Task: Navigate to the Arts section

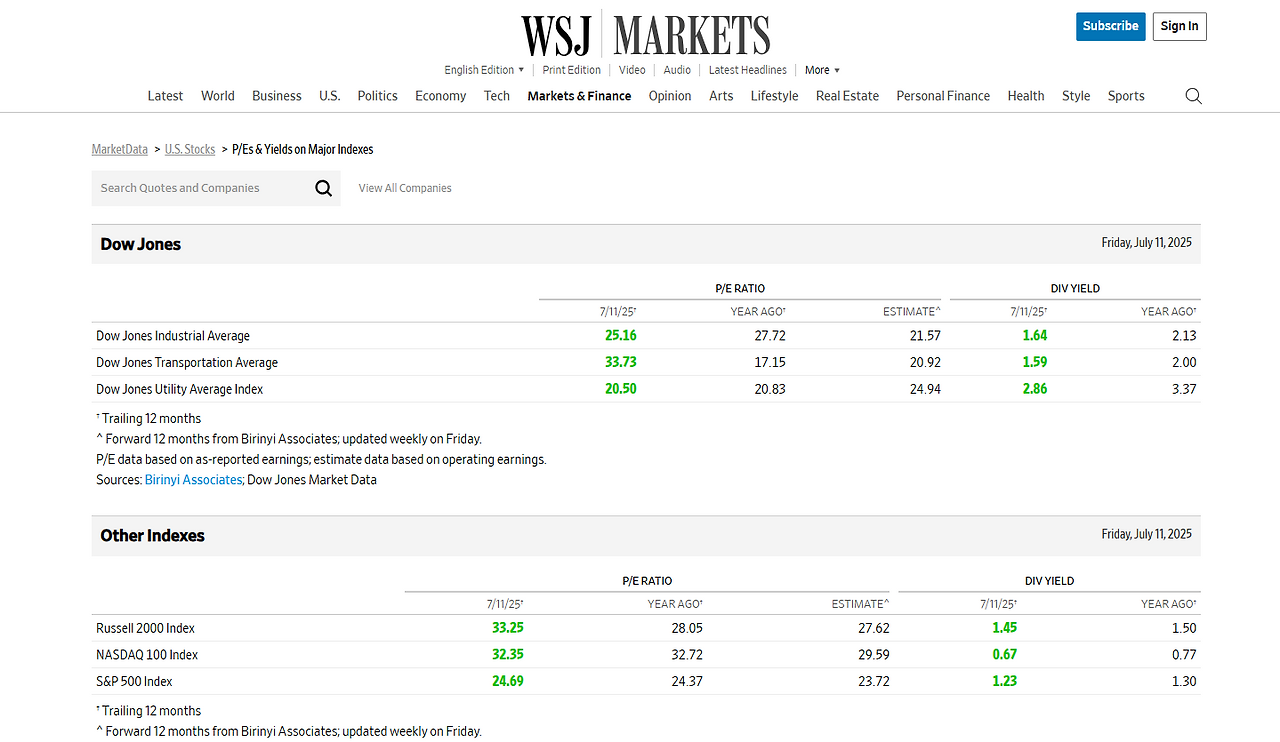Action: coord(721,96)
